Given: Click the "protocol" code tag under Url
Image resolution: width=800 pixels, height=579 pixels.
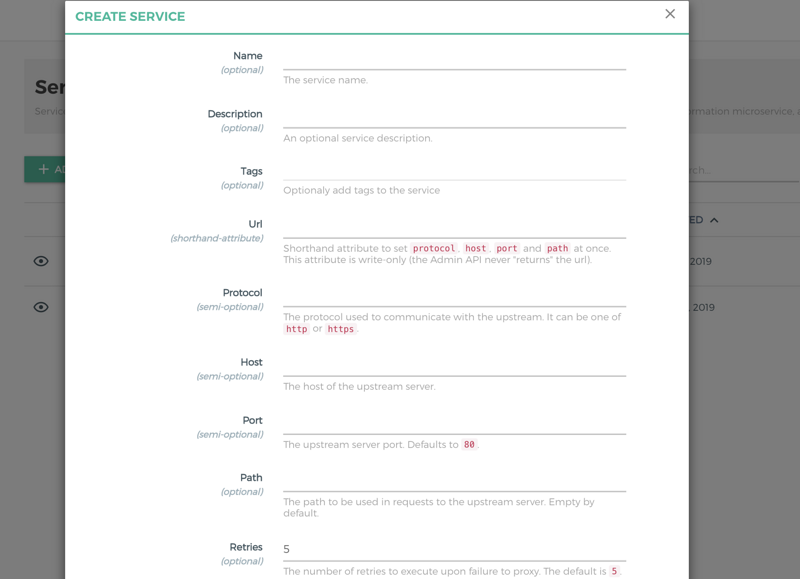Looking at the screenshot, I should tap(433, 248).
